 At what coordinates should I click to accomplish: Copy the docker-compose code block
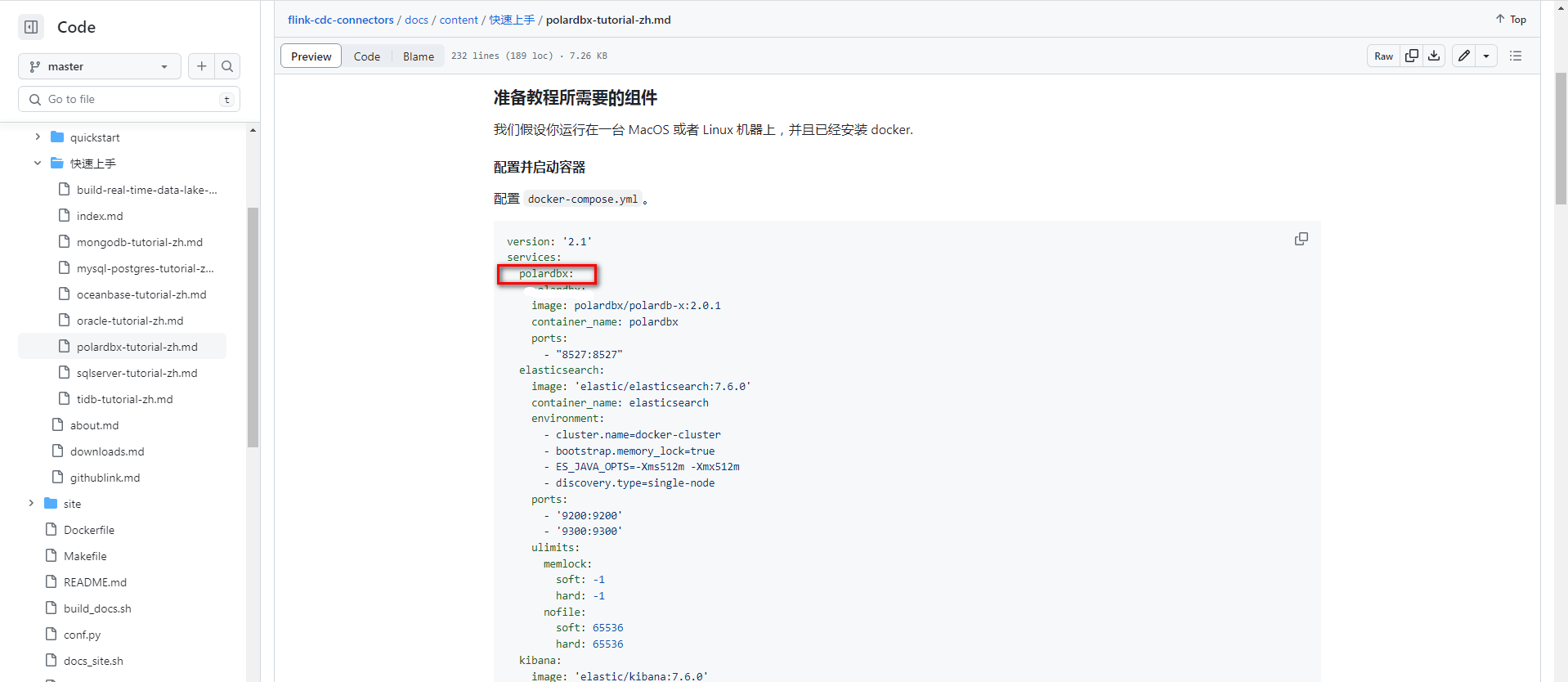coord(1301,239)
